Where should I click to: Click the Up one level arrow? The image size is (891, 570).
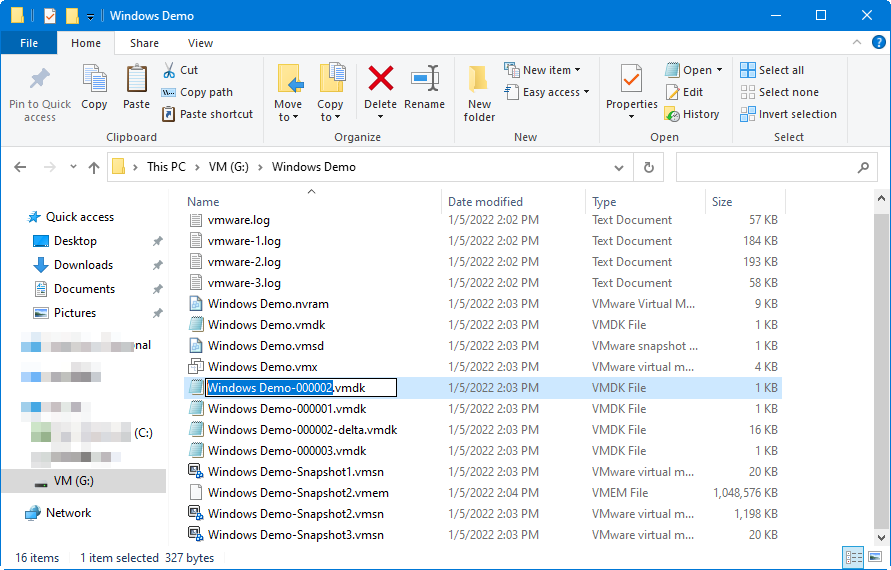pos(94,167)
